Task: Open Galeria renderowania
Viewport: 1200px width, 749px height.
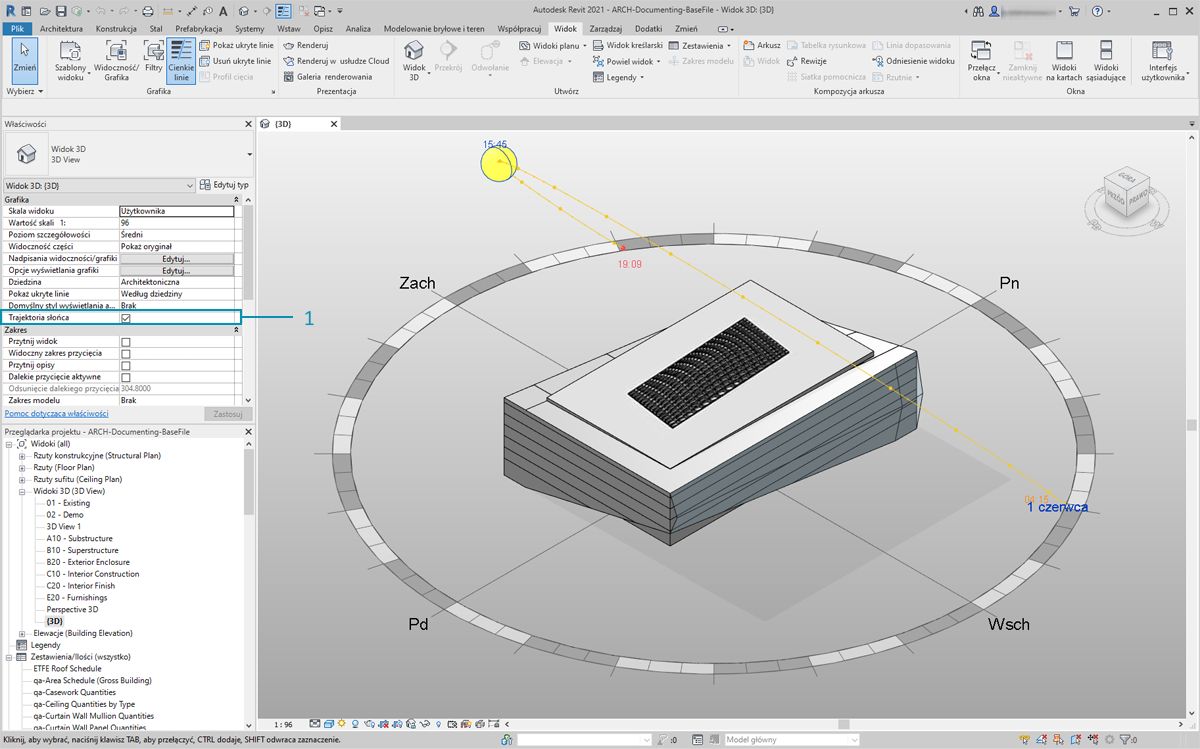Action: pyautogui.click(x=328, y=77)
